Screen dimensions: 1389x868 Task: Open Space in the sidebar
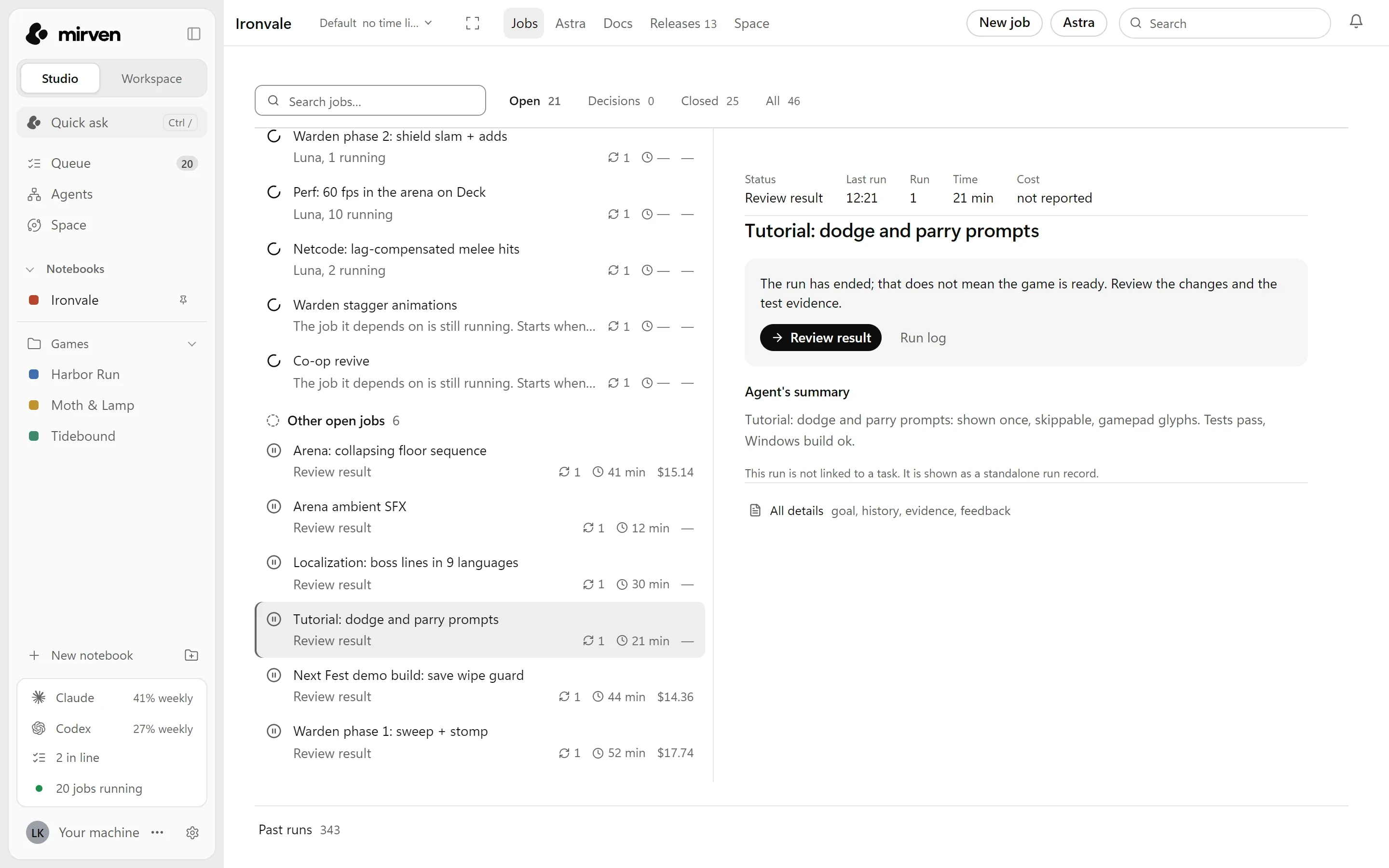(x=112, y=225)
